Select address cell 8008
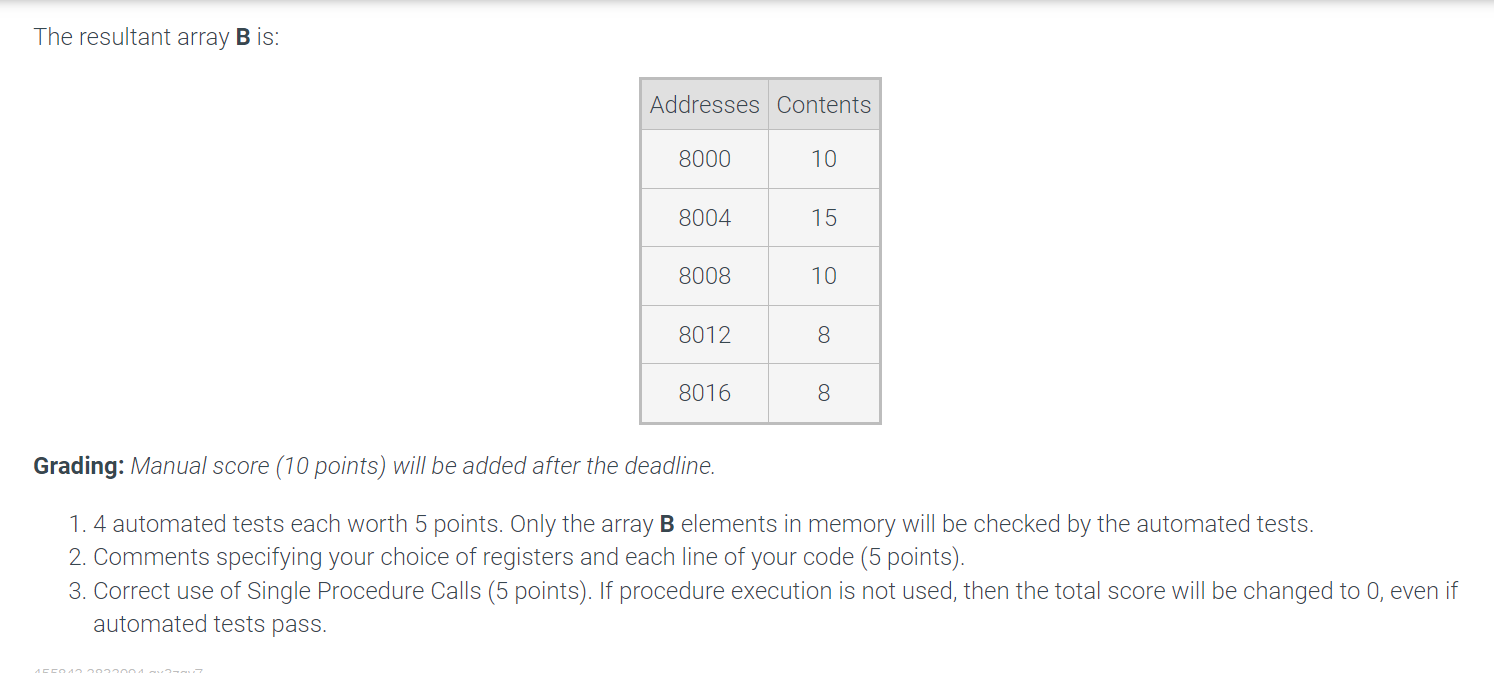The image size is (1494, 673). 704,276
